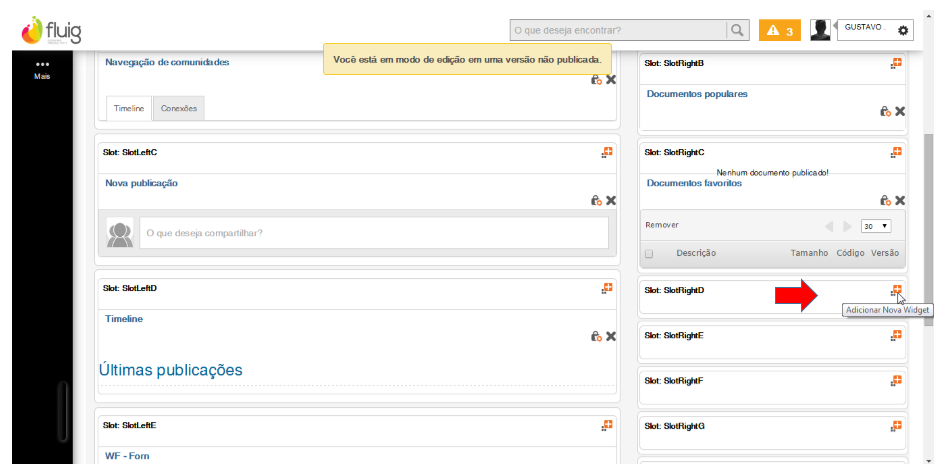945x476 pixels.
Task: Go to next page arrow in favoritos
Action: [x=848, y=226]
